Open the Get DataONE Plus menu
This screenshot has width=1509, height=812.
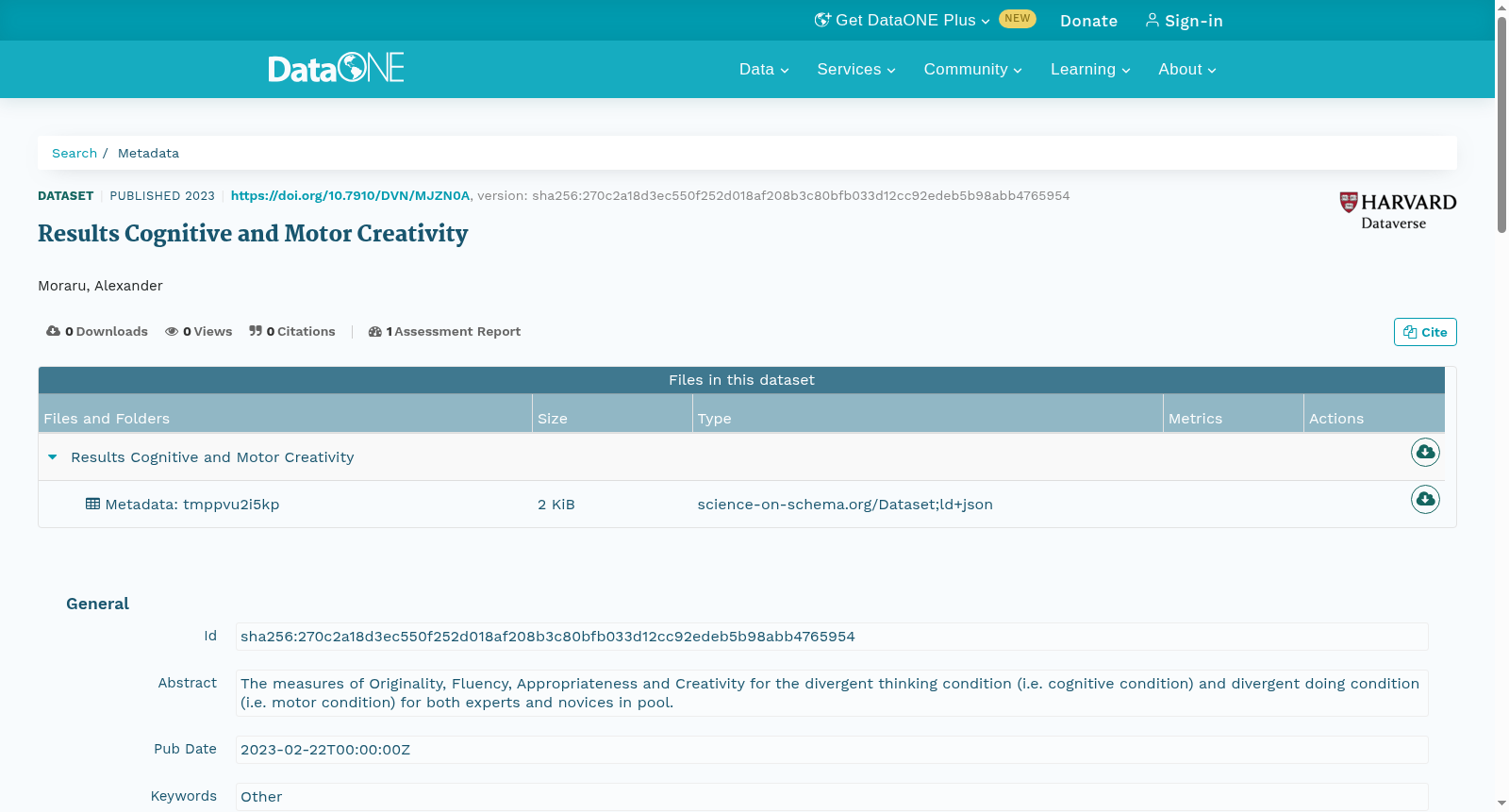(903, 21)
